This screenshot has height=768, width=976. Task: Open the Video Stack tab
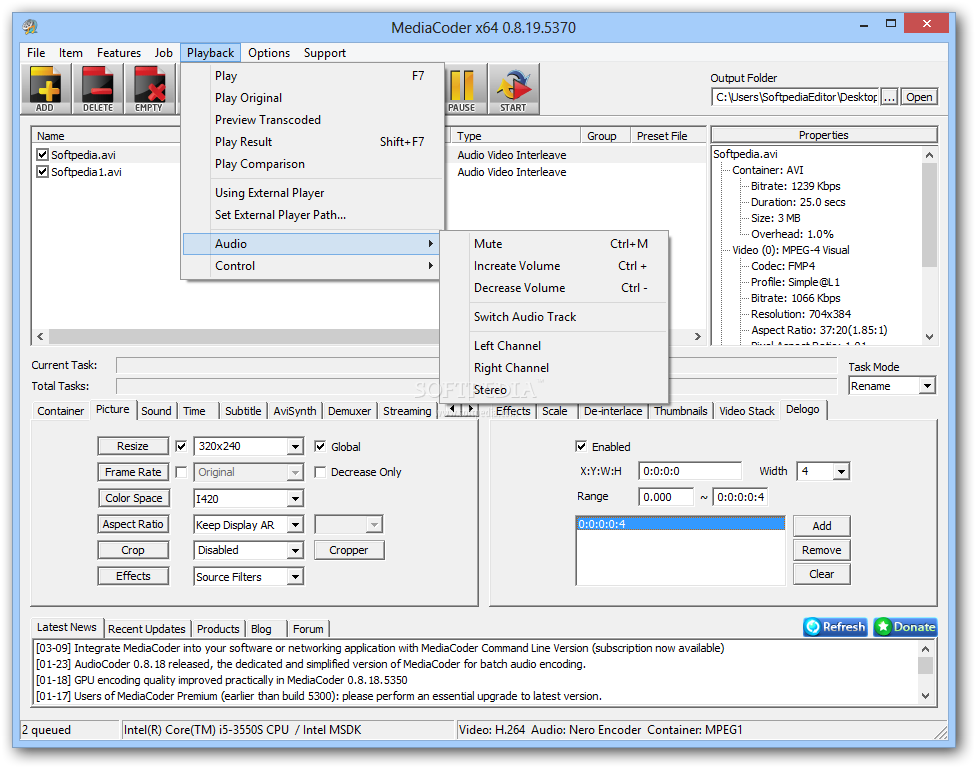746,411
